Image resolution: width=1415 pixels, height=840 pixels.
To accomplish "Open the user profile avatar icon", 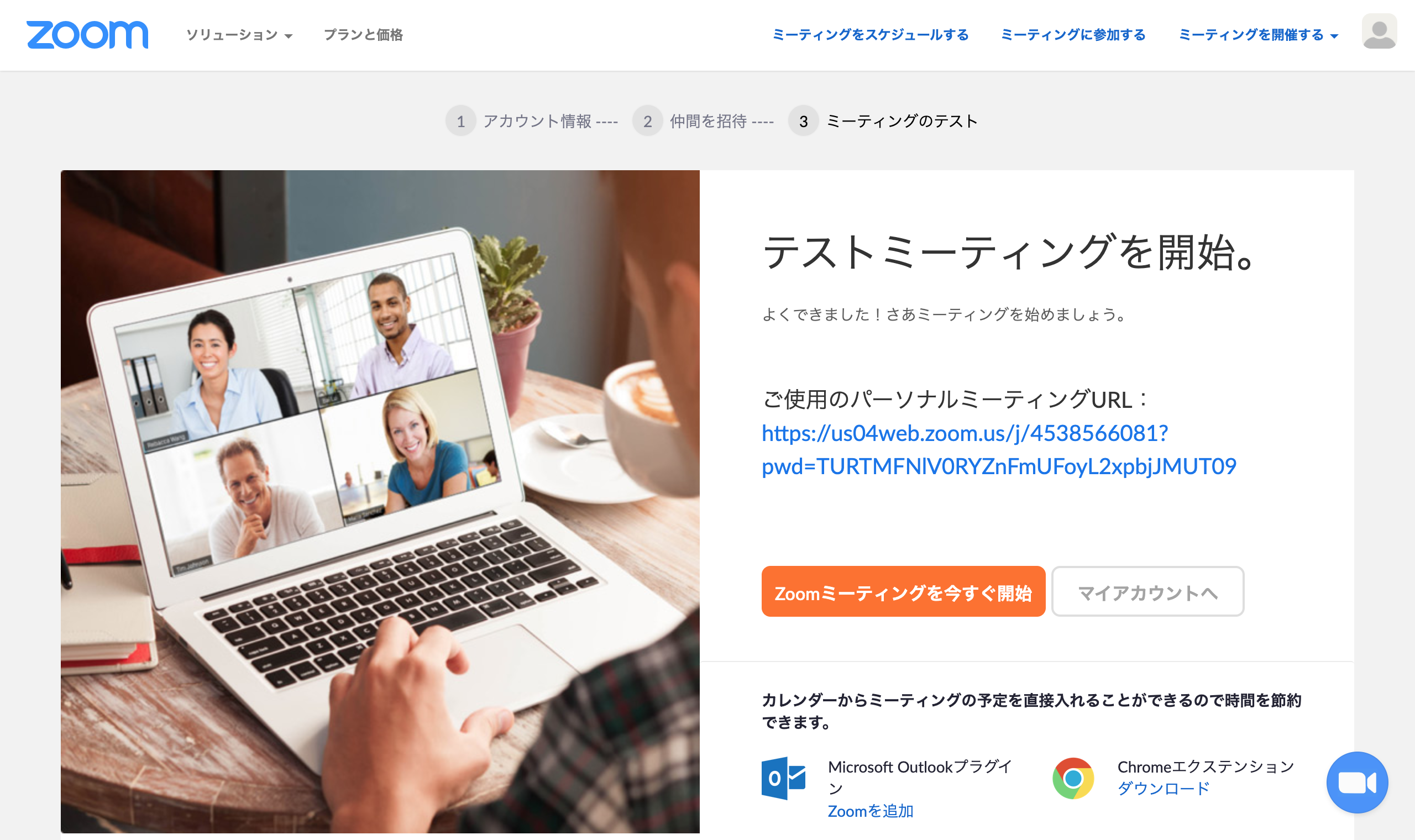I will coord(1379,31).
